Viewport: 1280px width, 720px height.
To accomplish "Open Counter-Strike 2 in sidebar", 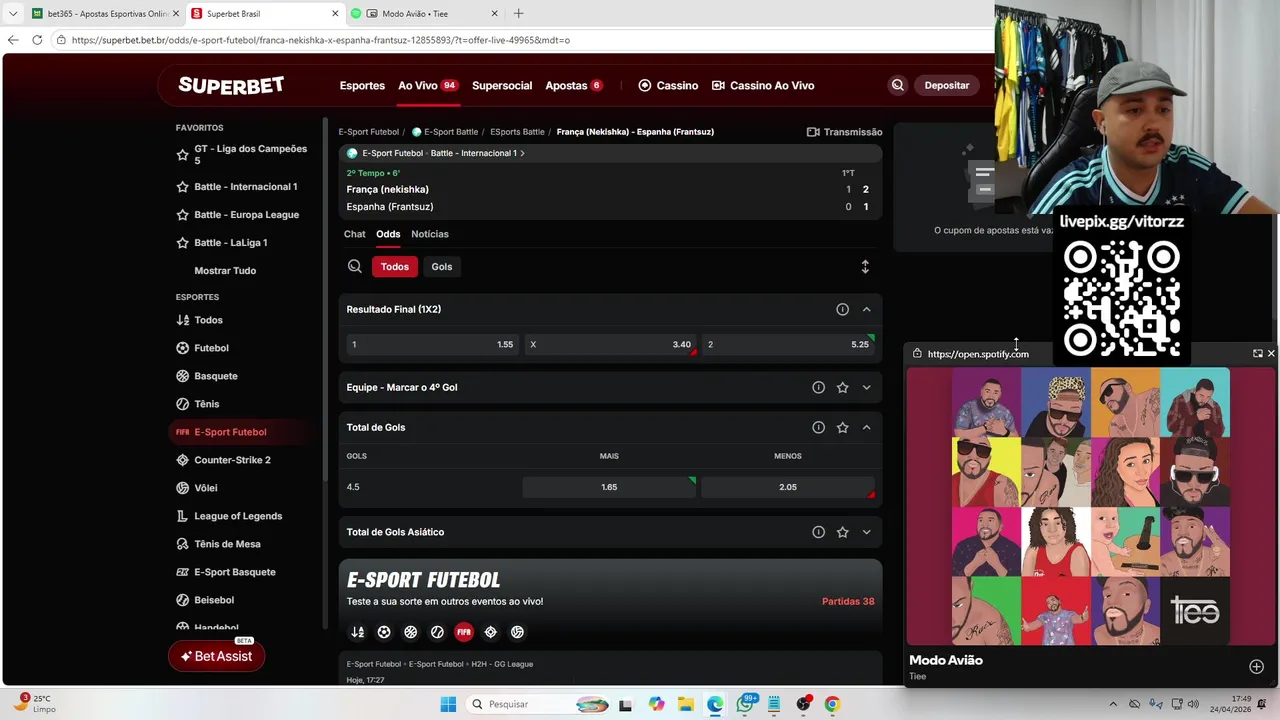I will tap(232, 460).
